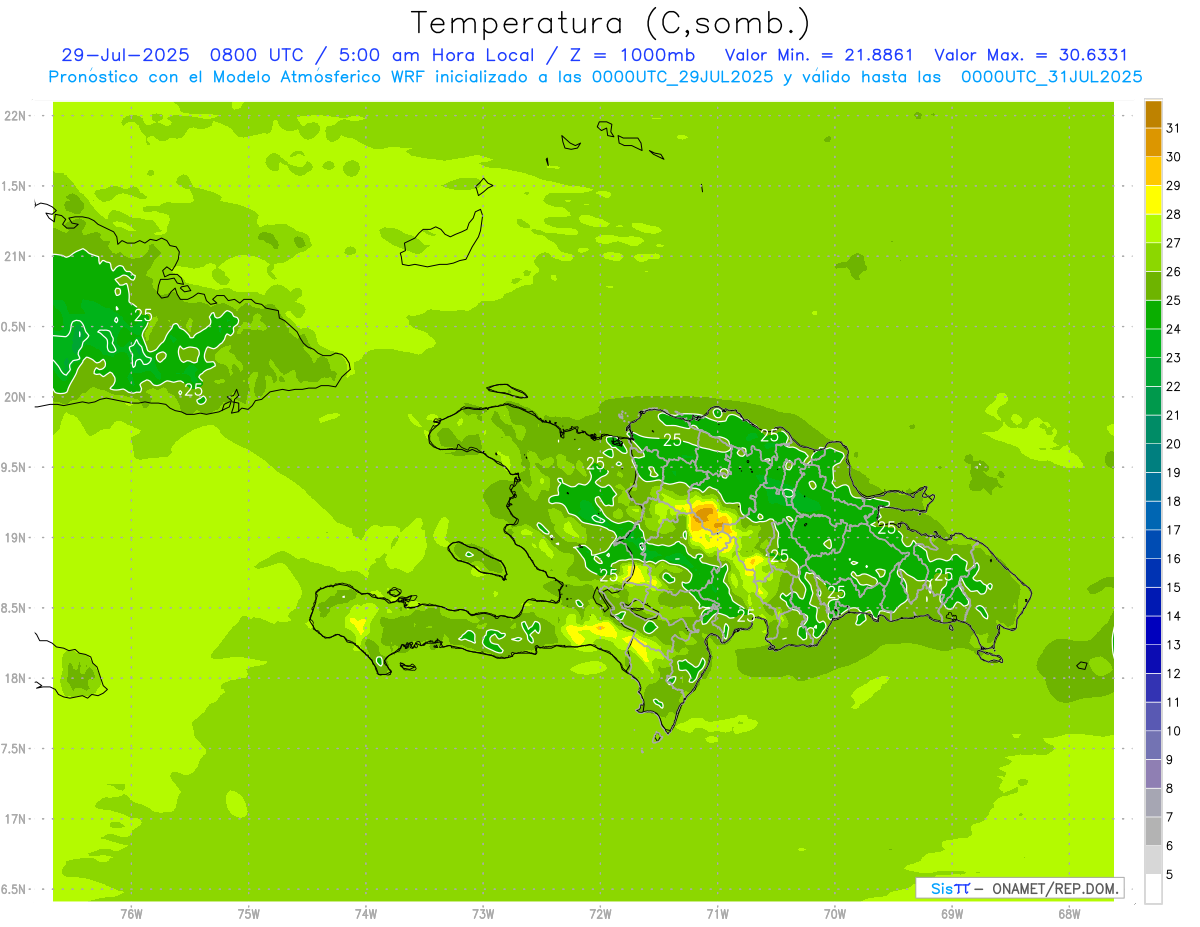Click the "74W" longitude axis label
This screenshot has height=927, width=1200.
tap(365, 913)
